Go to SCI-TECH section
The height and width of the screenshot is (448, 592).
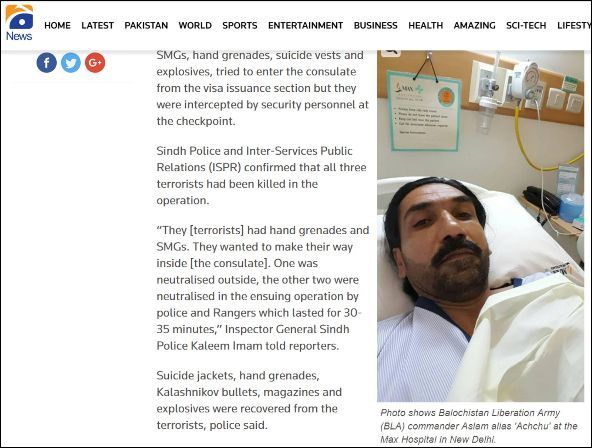(526, 25)
